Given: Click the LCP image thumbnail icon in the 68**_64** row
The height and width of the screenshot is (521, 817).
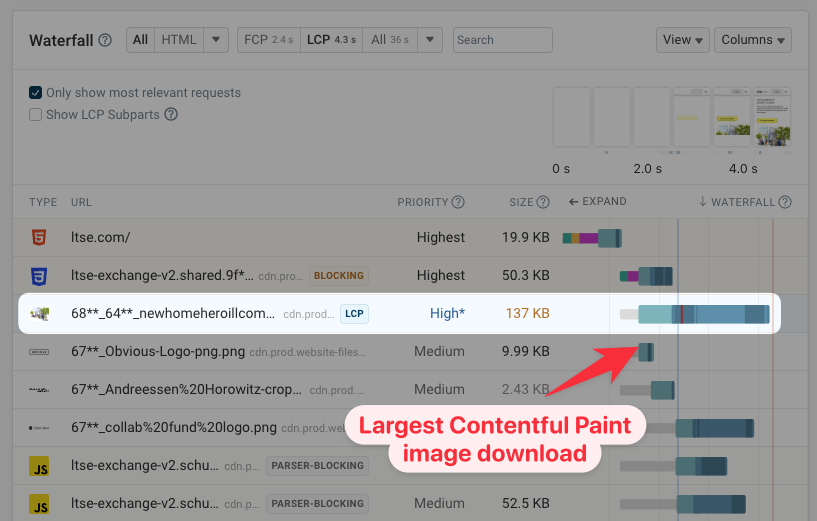Looking at the screenshot, I should [x=40, y=314].
